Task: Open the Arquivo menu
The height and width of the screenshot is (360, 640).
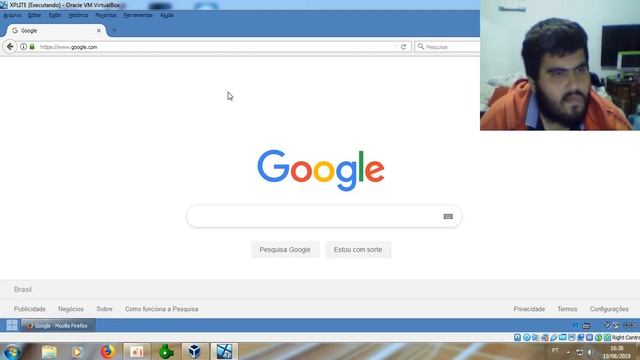Action: coord(12,15)
